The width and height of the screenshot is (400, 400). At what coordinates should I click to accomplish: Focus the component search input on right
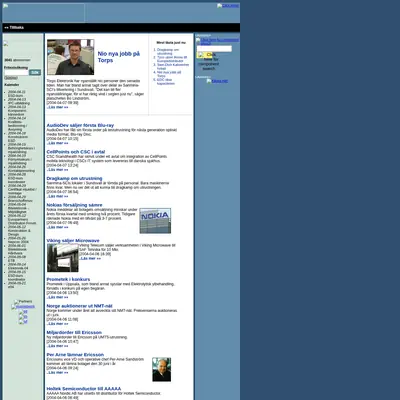pos(214,49)
